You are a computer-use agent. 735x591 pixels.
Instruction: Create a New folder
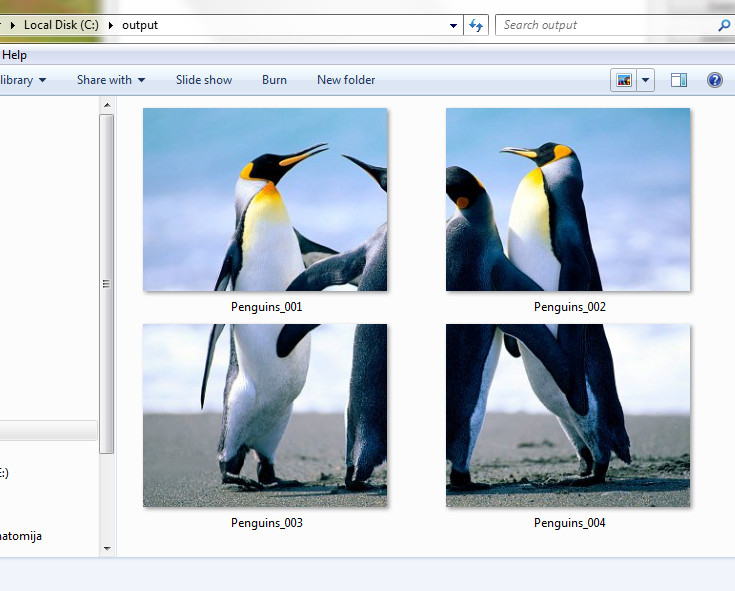346,80
